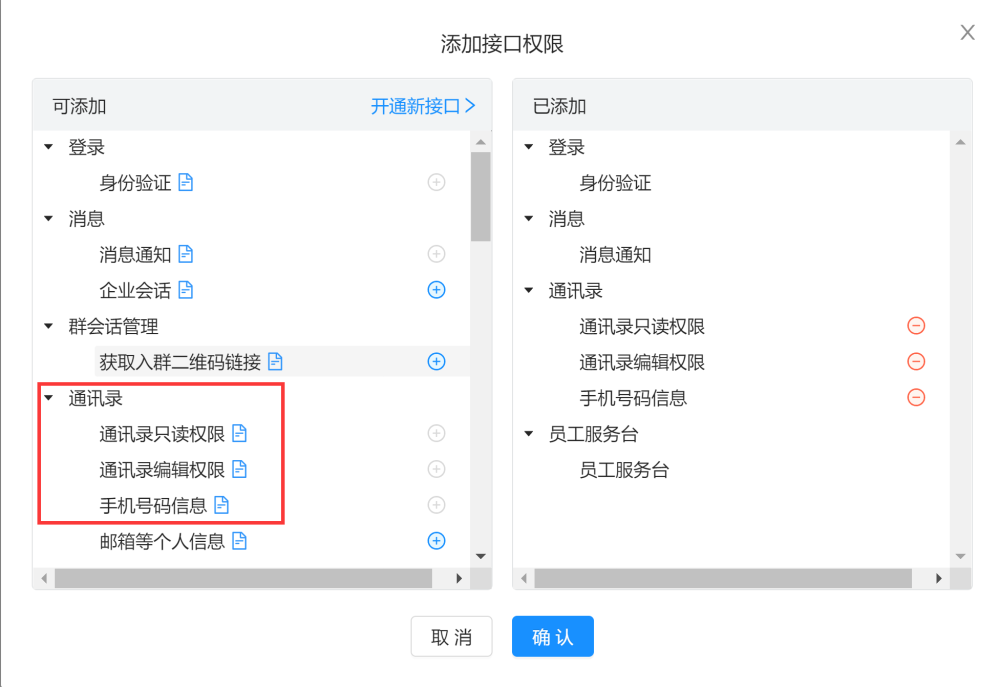Add 邮箱等个人信息 via its plus icon

(x=436, y=541)
